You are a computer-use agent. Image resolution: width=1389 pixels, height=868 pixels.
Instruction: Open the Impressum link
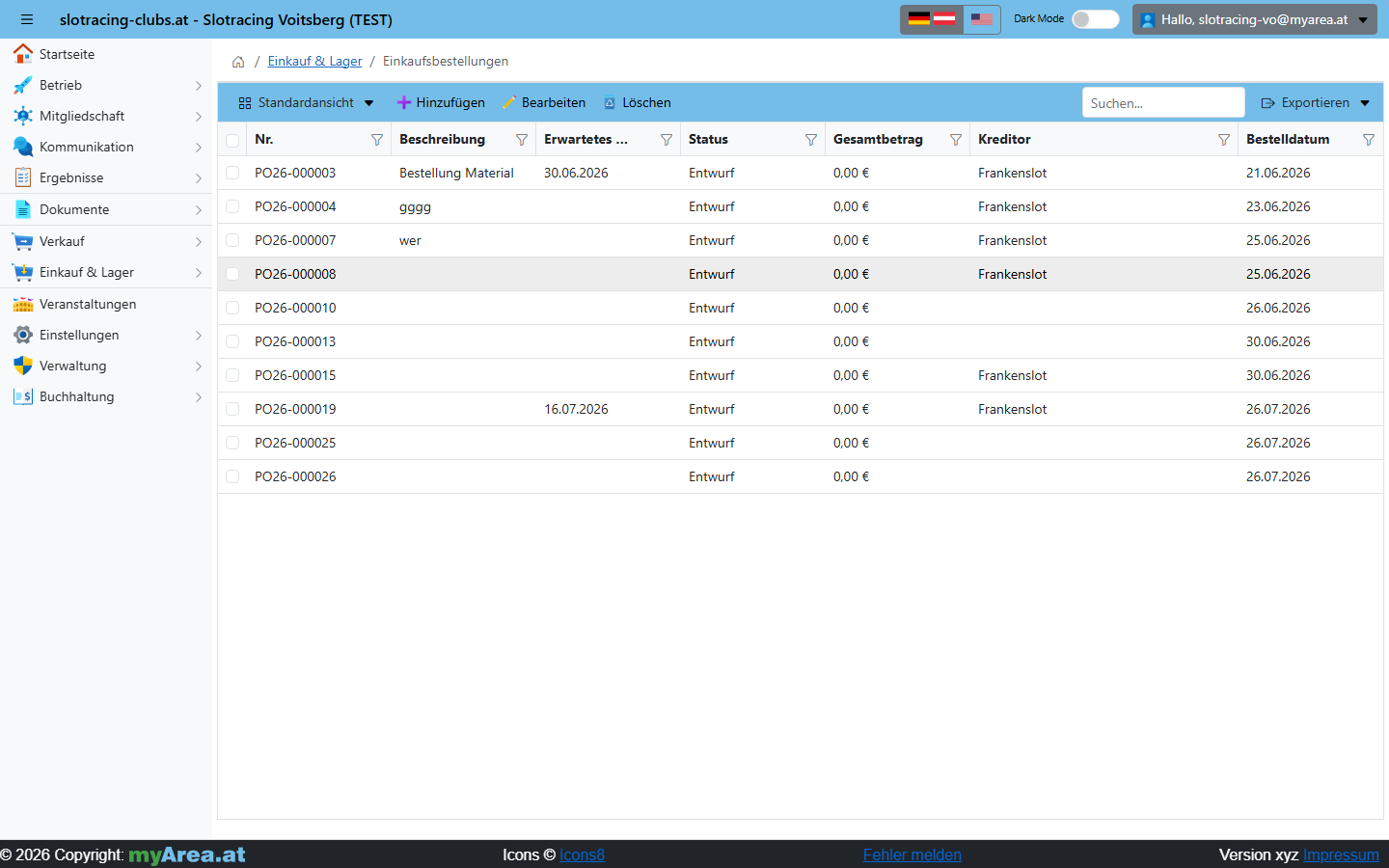point(1341,854)
